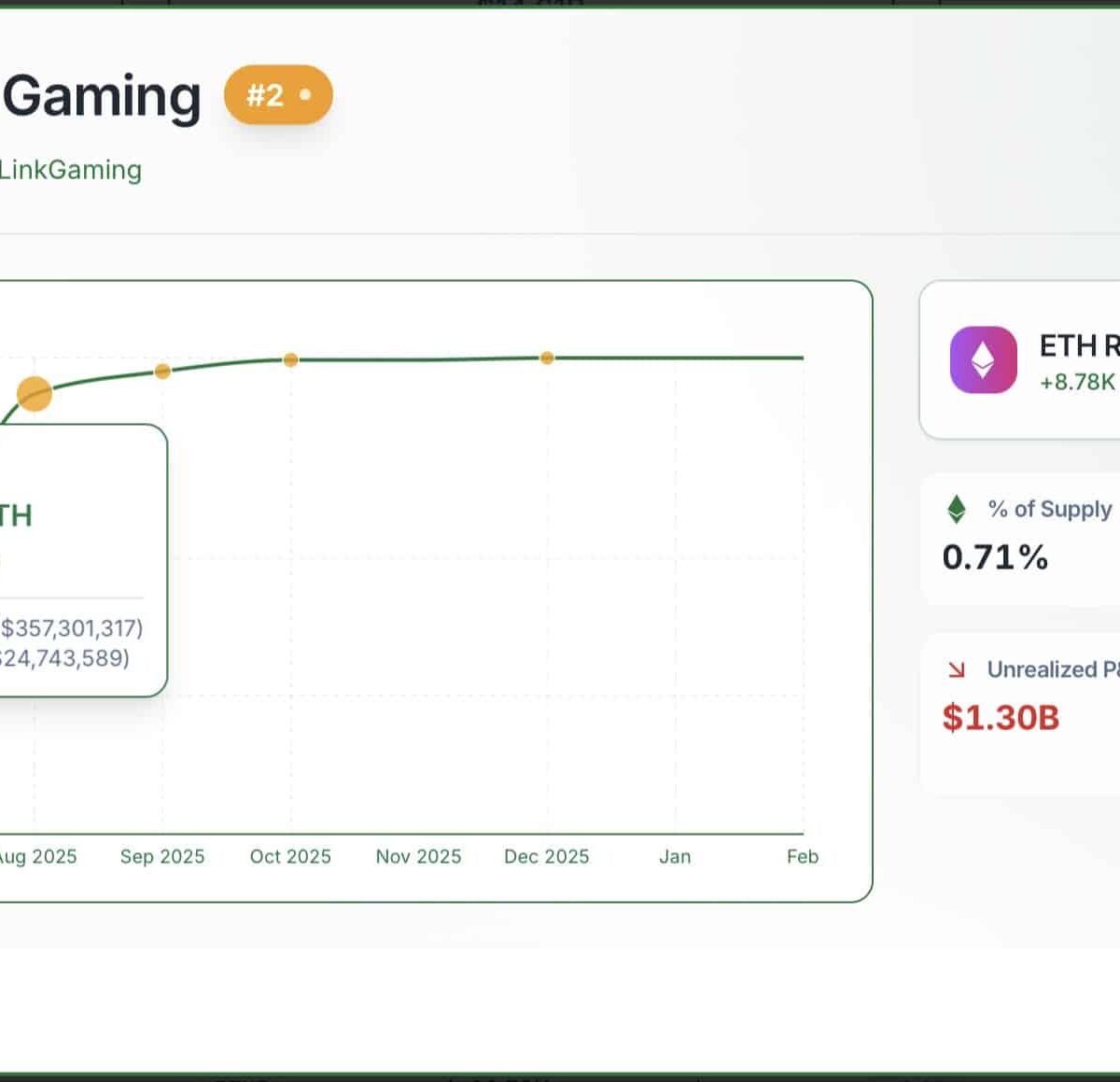The width and height of the screenshot is (1120, 1082).
Task: Select the Sep 2025 chart data point
Action: (x=162, y=372)
